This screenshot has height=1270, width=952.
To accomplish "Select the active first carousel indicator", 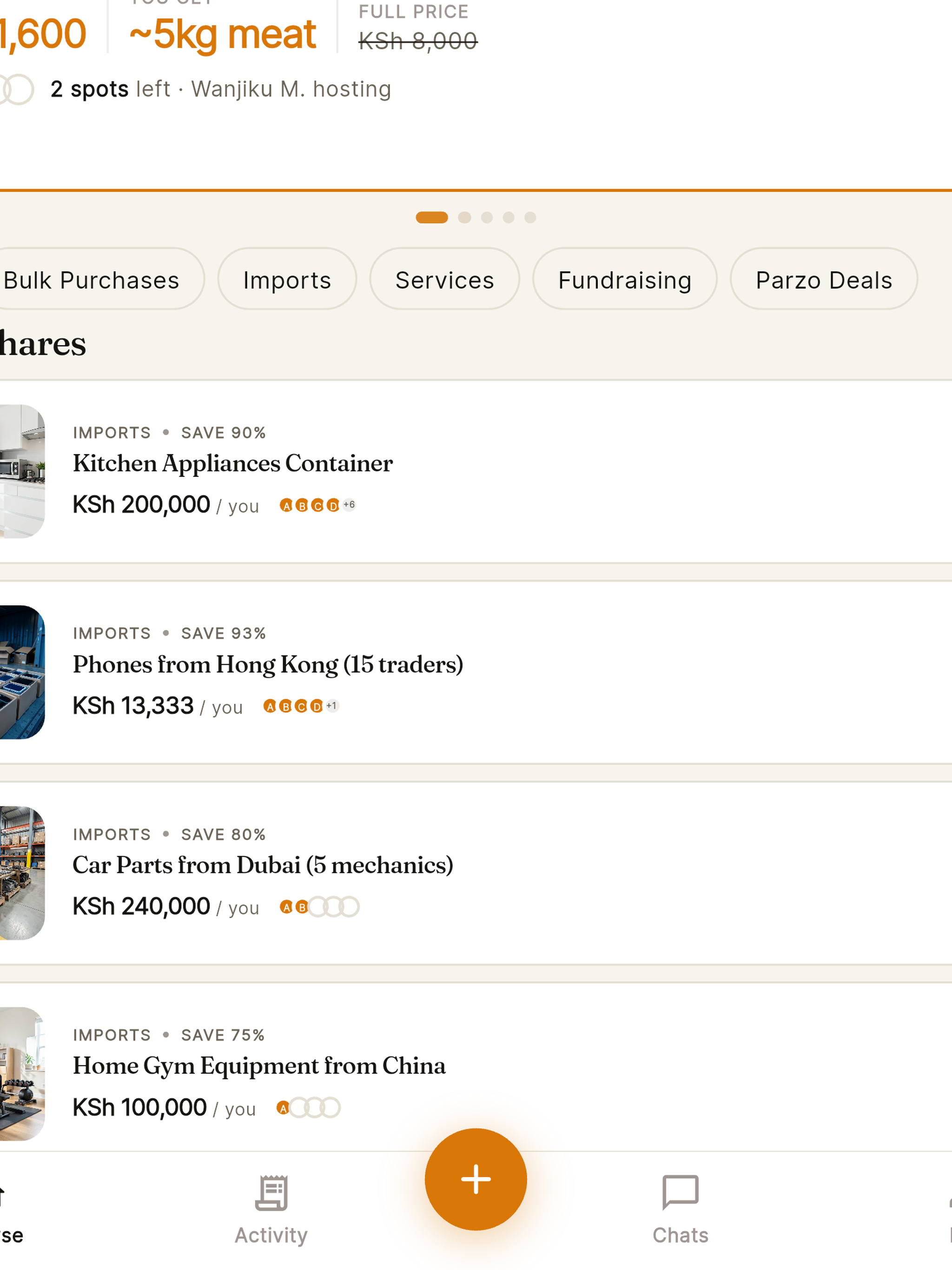I will (432, 217).
